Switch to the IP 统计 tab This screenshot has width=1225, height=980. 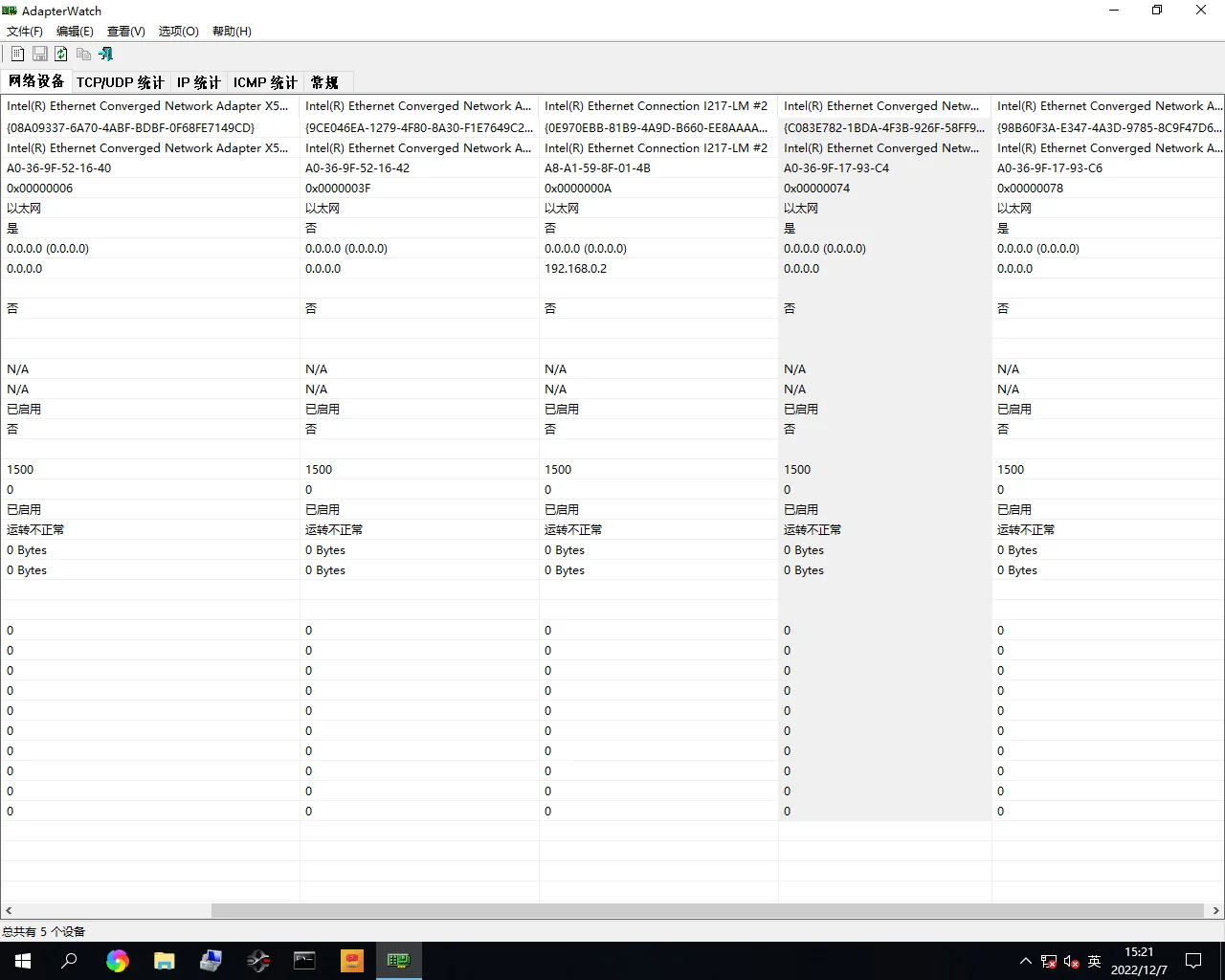pyautogui.click(x=199, y=82)
